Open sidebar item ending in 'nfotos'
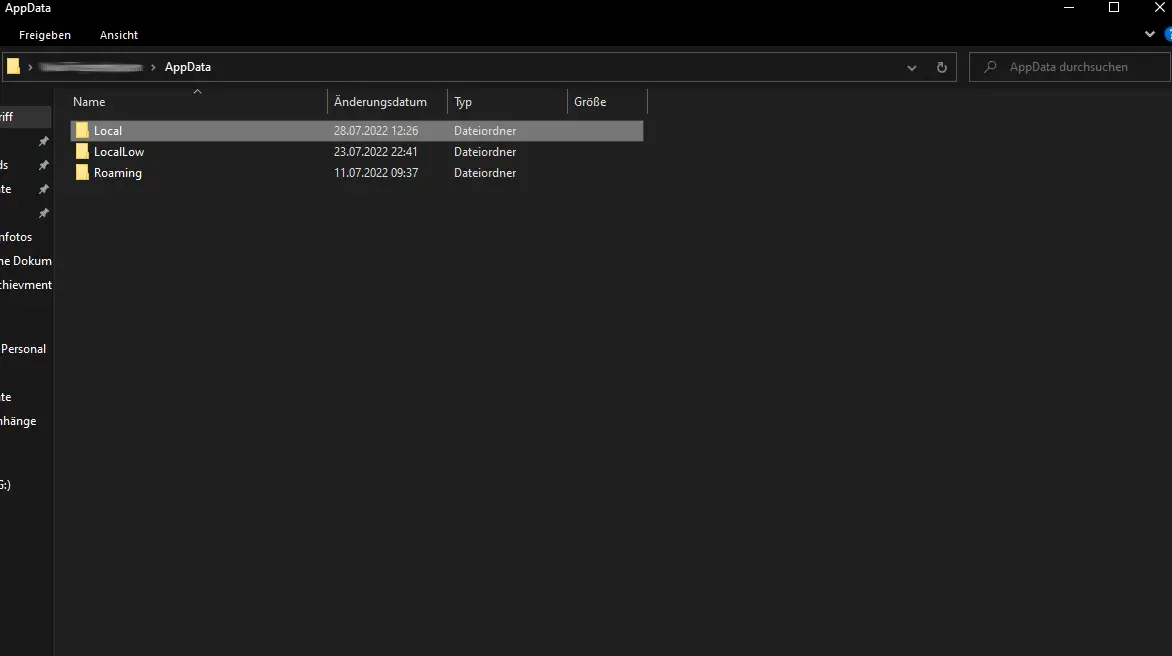The image size is (1172, 656). tap(16, 237)
